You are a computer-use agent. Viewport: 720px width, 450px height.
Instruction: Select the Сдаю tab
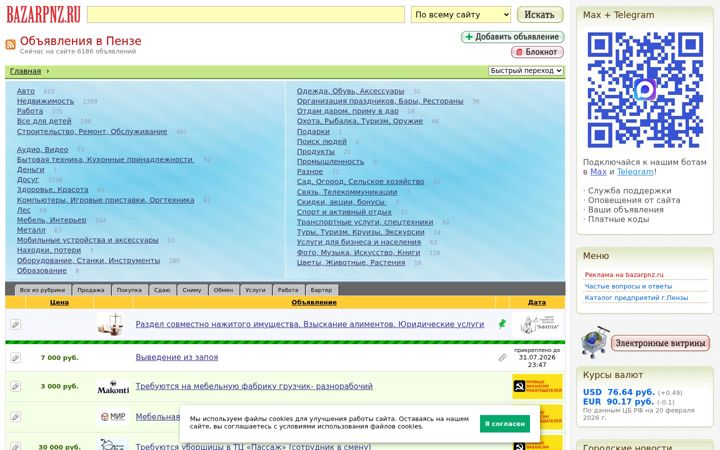162,290
